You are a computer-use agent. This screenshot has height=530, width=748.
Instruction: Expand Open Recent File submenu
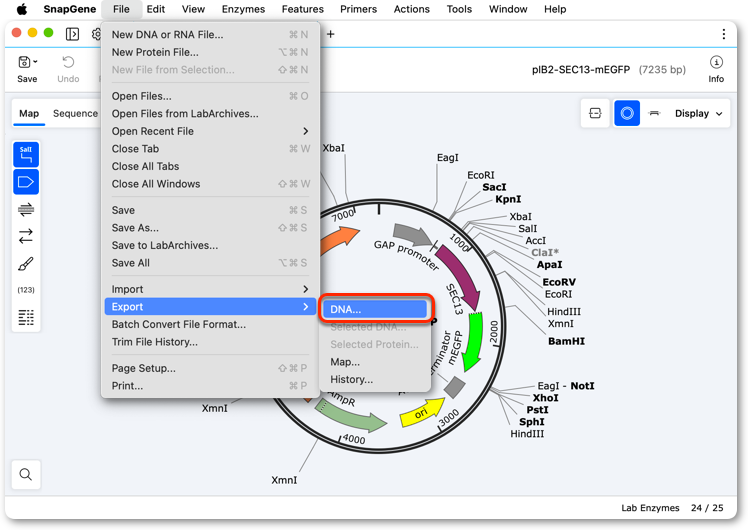[210, 131]
